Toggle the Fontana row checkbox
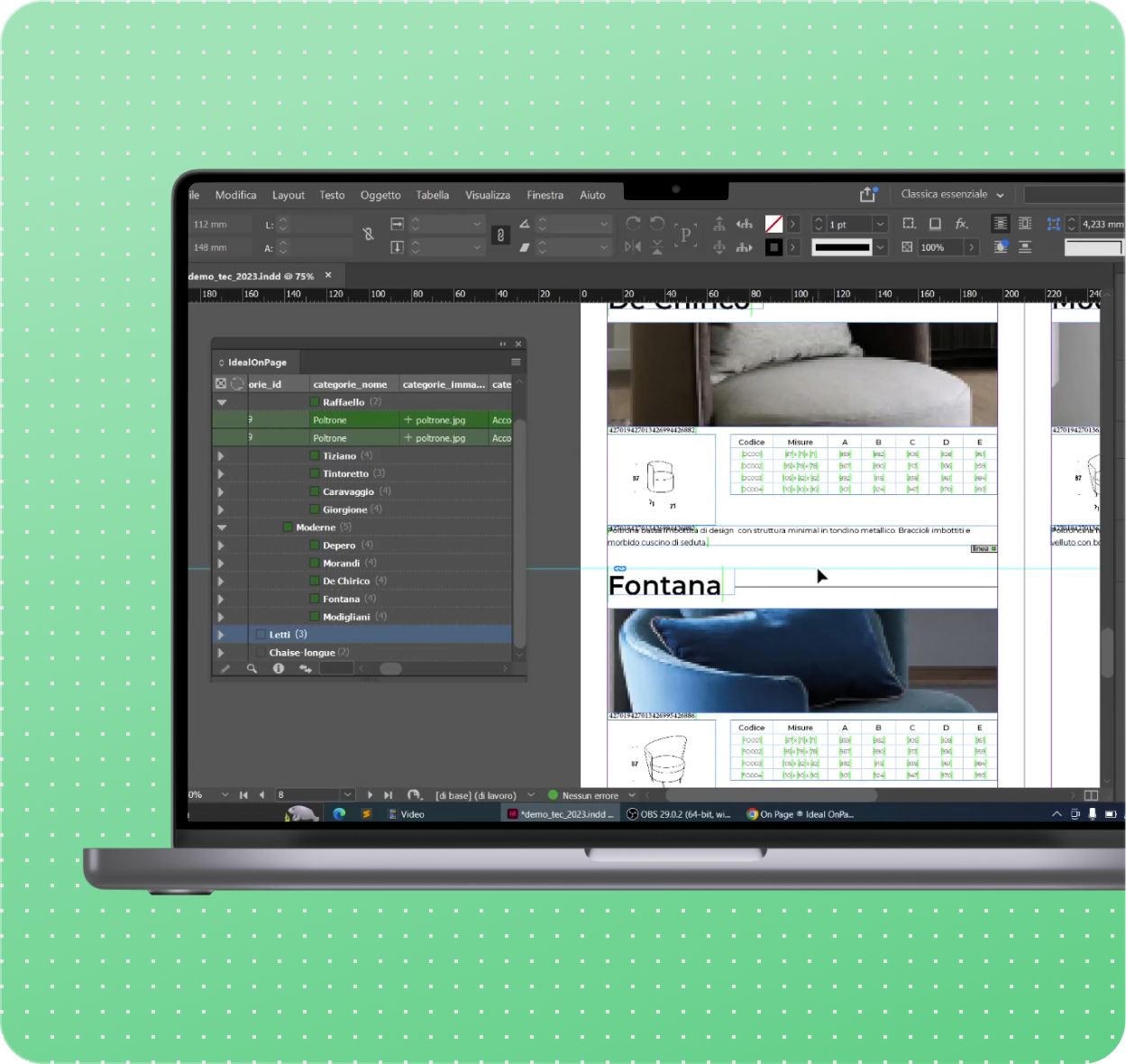The height and width of the screenshot is (1064, 1126). 315,599
